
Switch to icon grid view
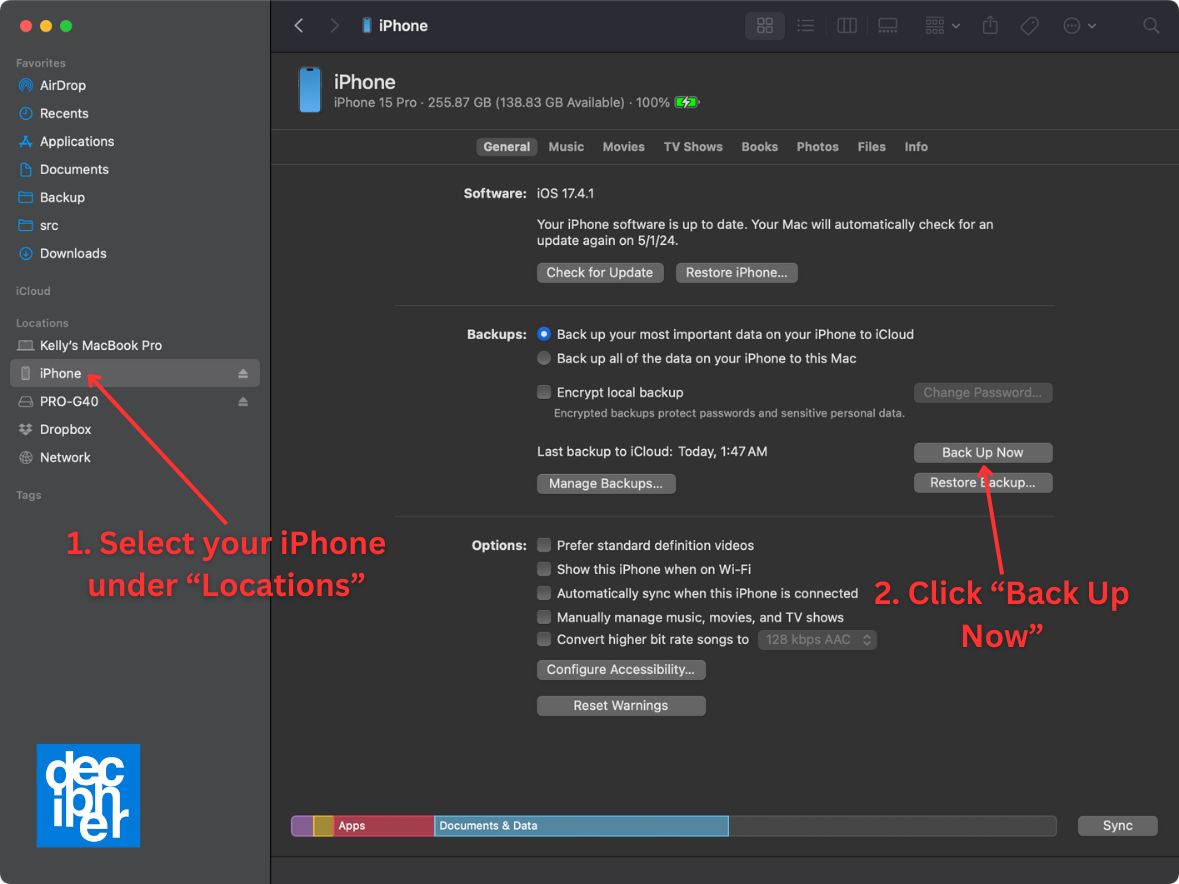[765, 26]
